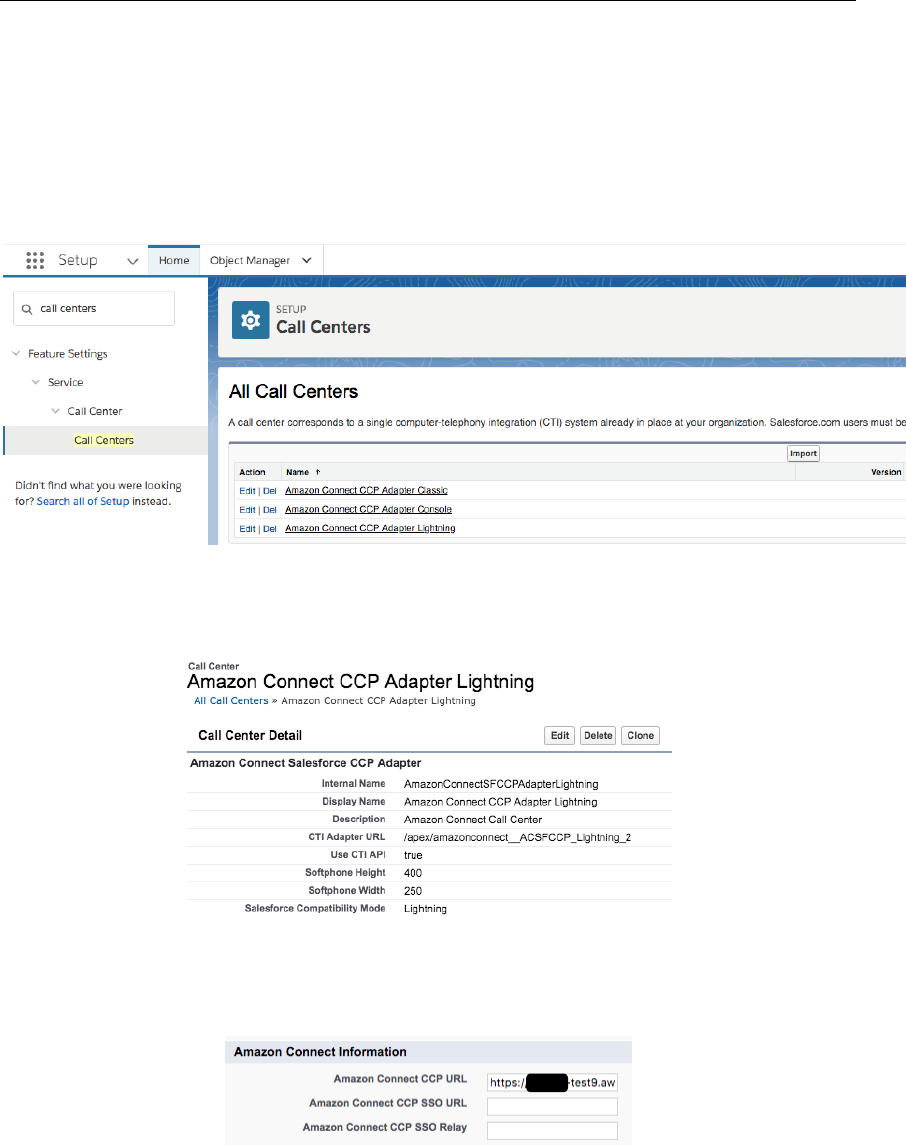906x1145 pixels.
Task: Click the All Call Centers breadcrumb link
Action: tap(231, 701)
